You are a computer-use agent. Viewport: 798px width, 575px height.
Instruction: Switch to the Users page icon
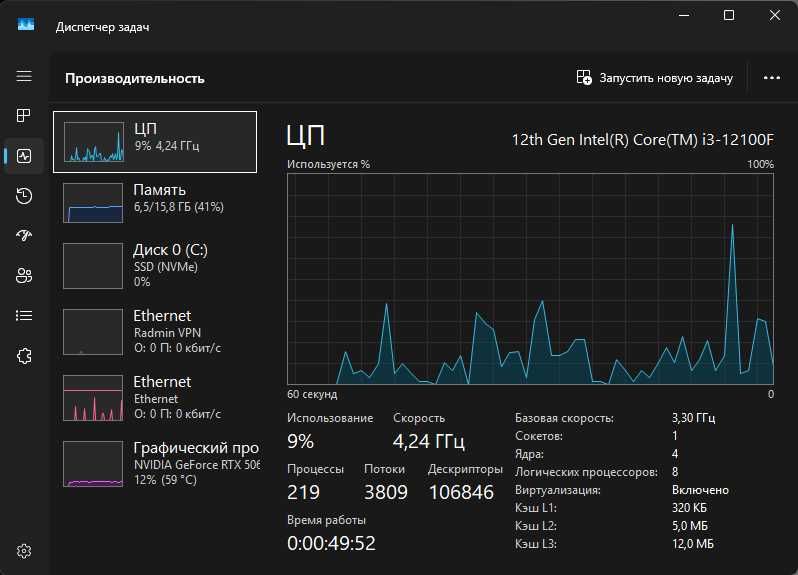(x=24, y=276)
